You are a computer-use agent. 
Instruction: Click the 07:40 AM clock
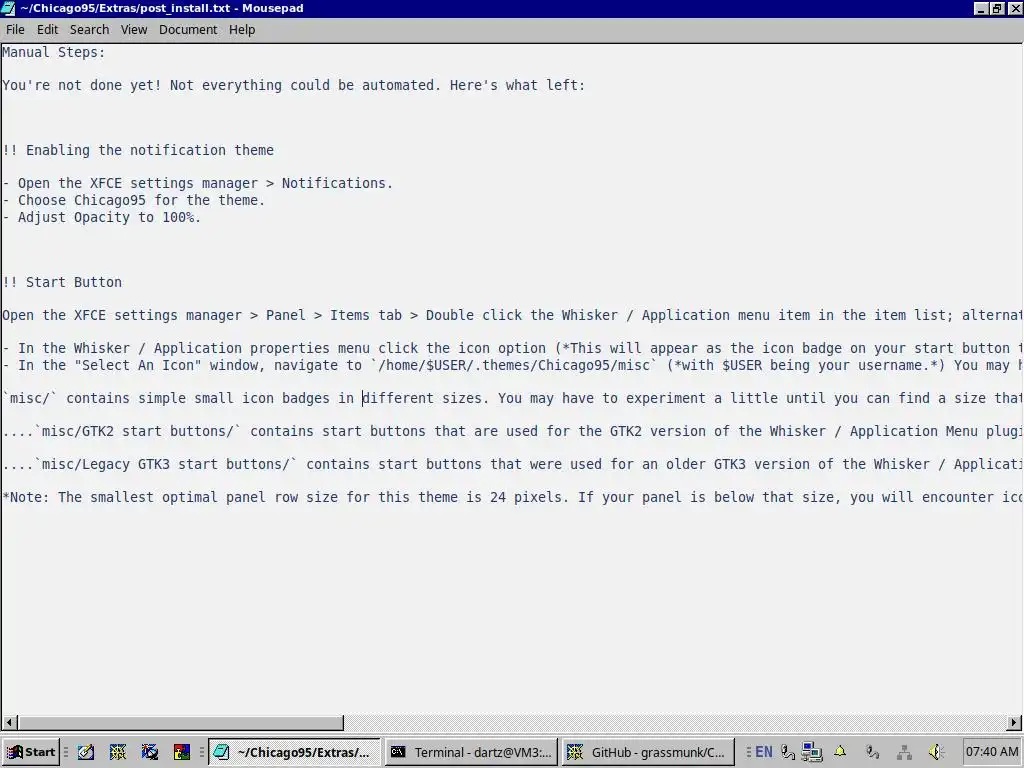(x=991, y=752)
